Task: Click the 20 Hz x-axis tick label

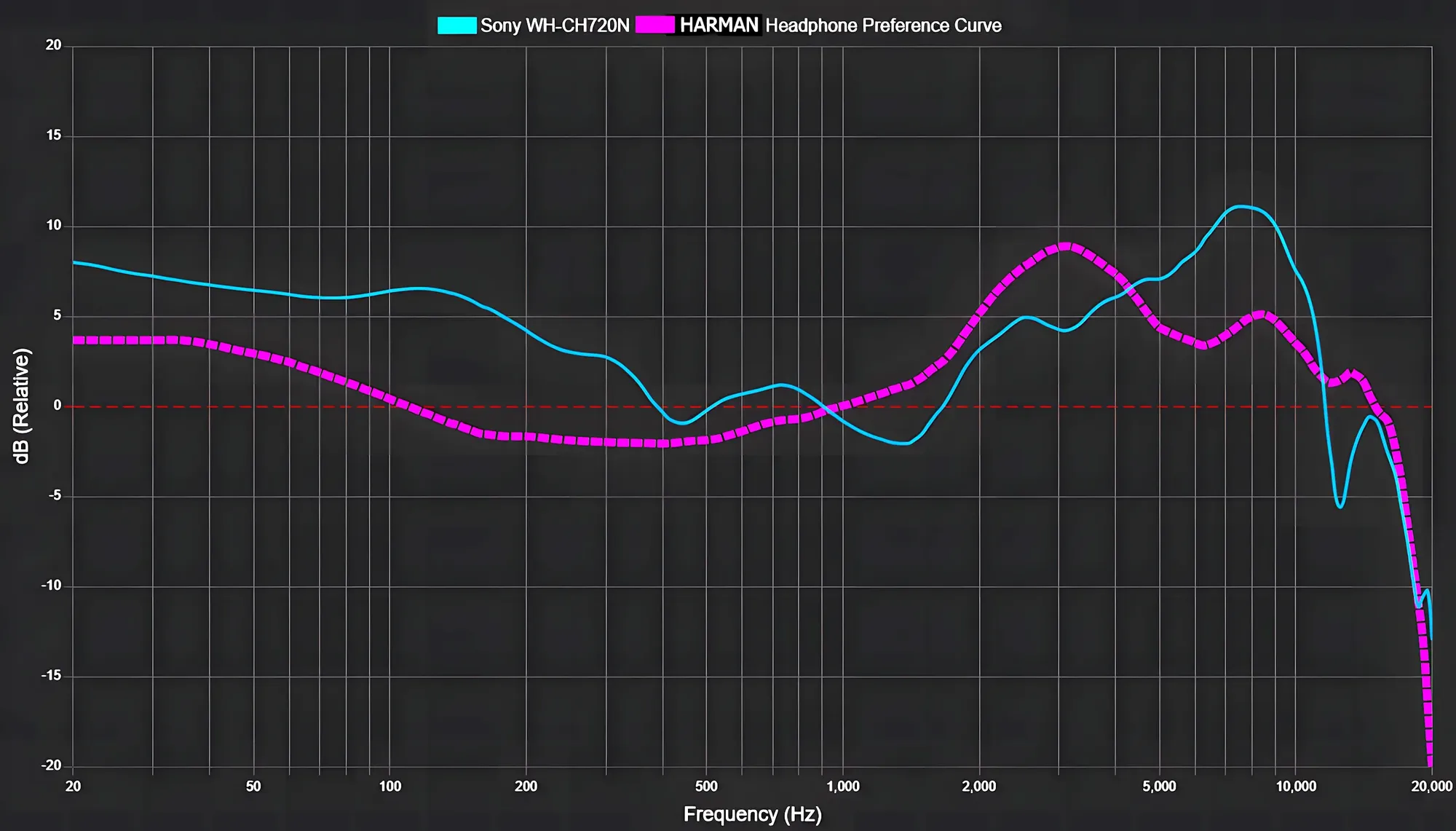Action: (x=73, y=787)
